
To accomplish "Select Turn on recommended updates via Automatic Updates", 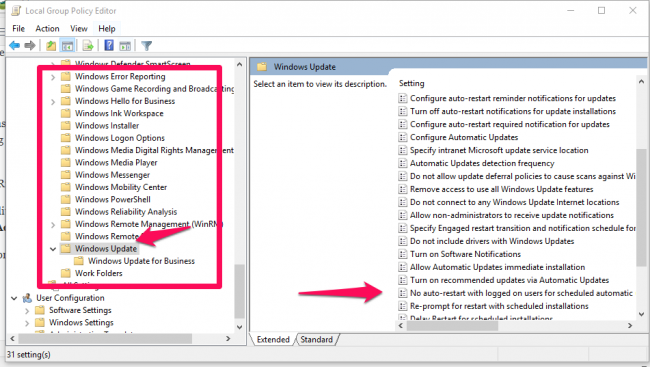I will pos(509,280).
